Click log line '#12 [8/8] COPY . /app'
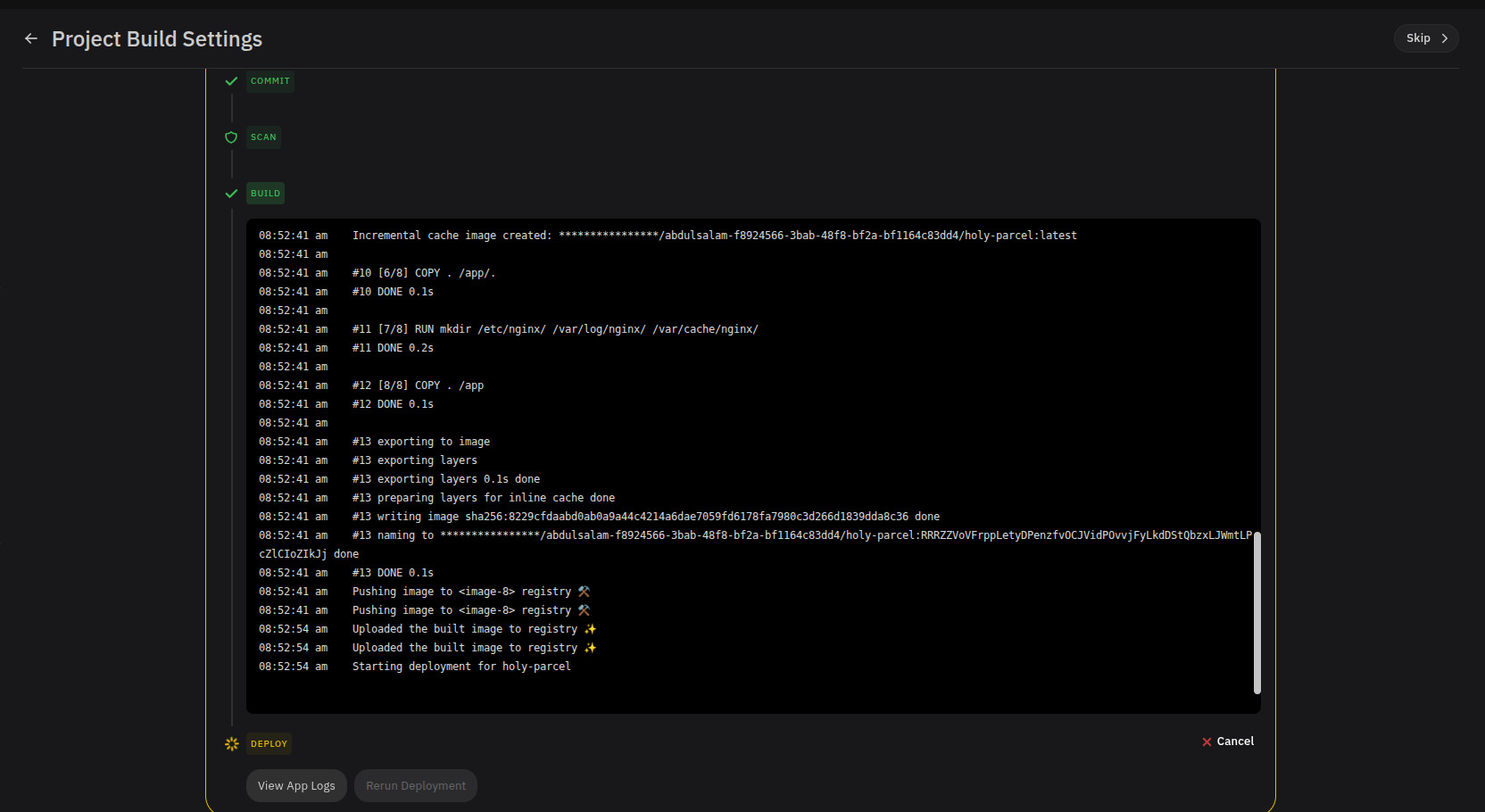The image size is (1485, 812). click(418, 385)
